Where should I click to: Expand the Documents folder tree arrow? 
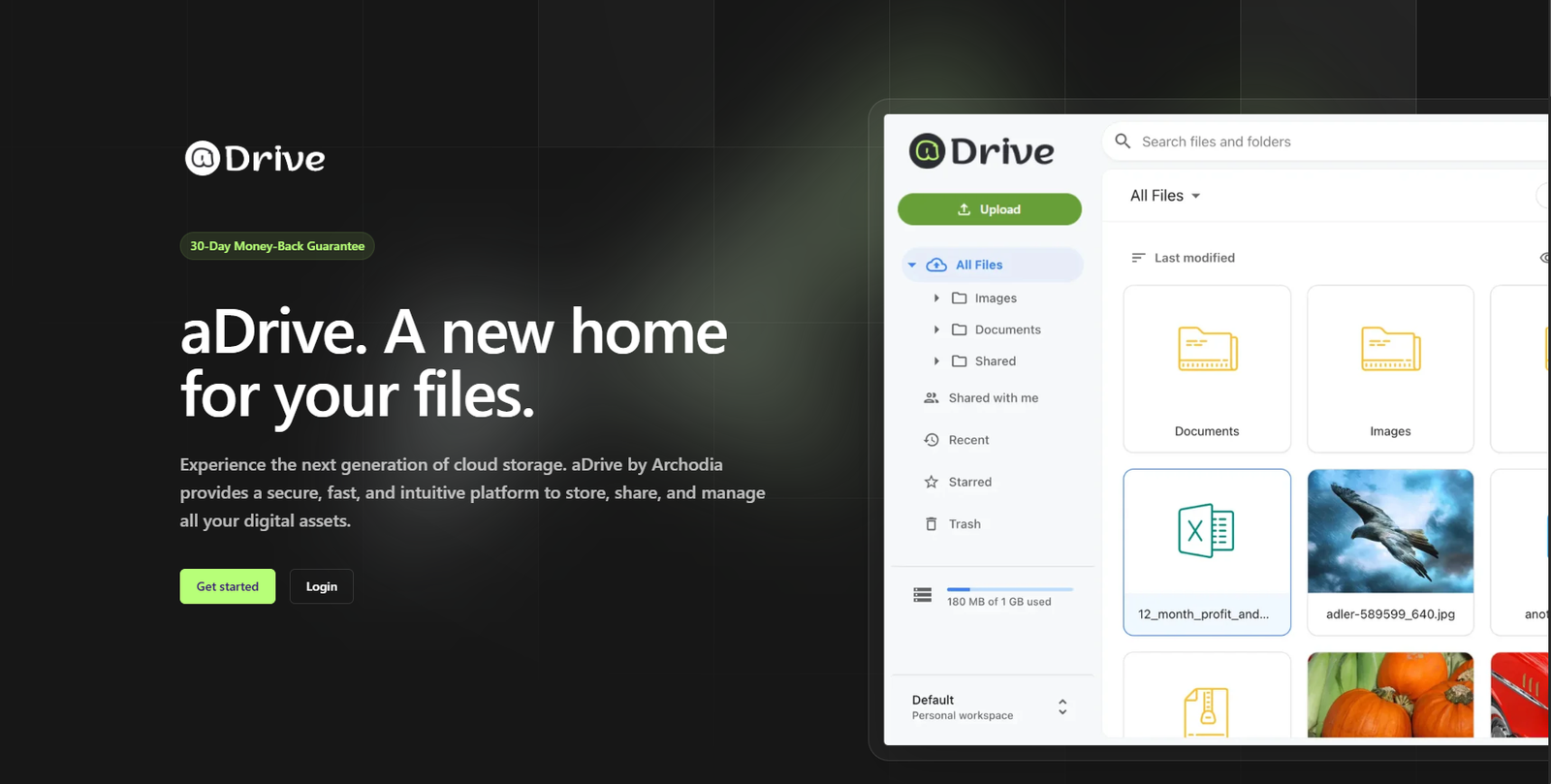[936, 329]
